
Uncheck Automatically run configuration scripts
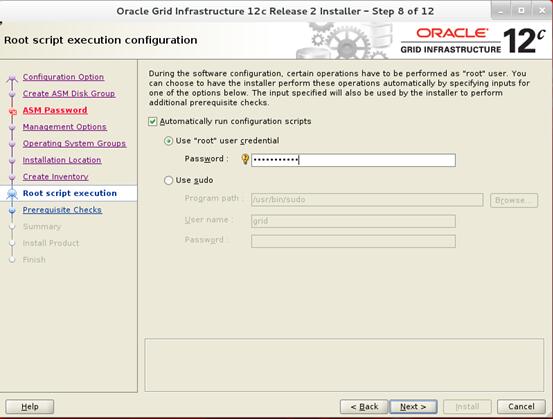pos(152,122)
